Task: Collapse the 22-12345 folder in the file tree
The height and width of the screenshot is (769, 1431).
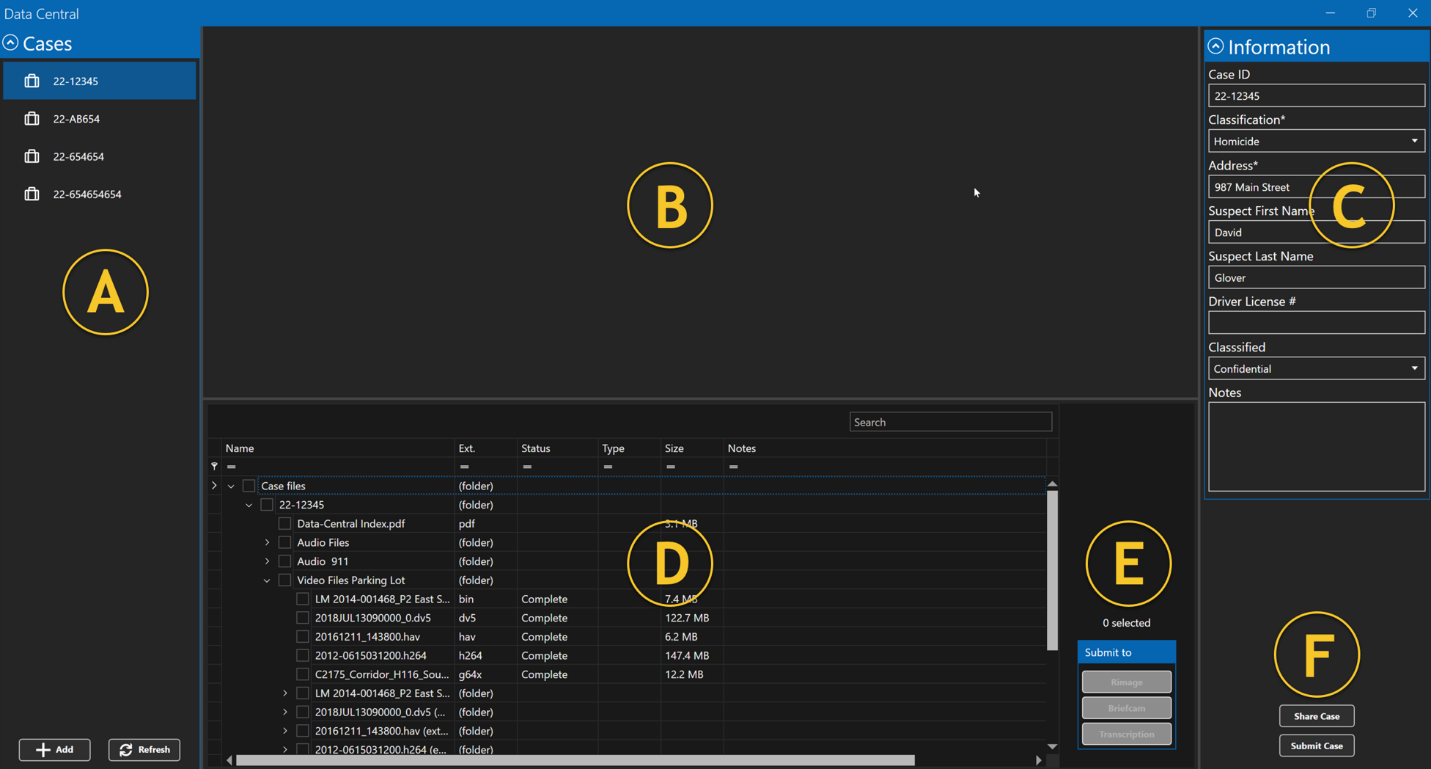Action: coord(249,505)
